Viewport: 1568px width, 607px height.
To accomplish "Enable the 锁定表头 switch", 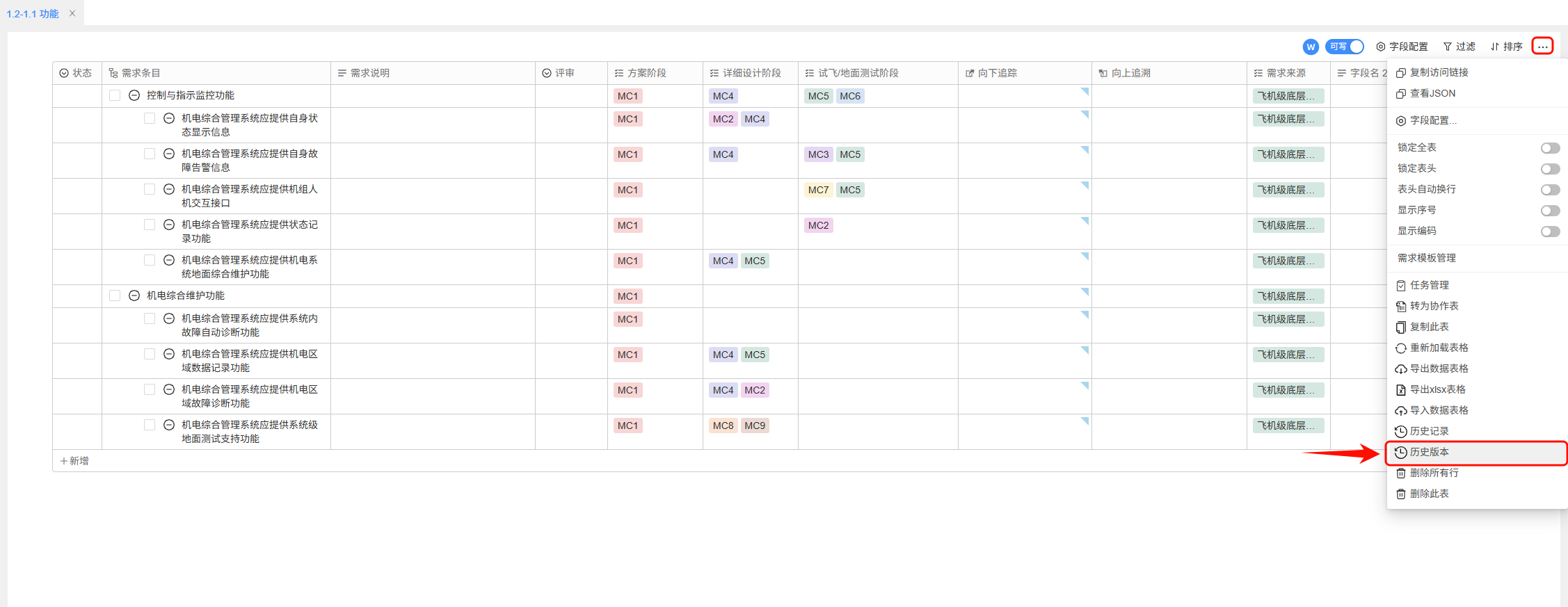I will [x=1550, y=168].
